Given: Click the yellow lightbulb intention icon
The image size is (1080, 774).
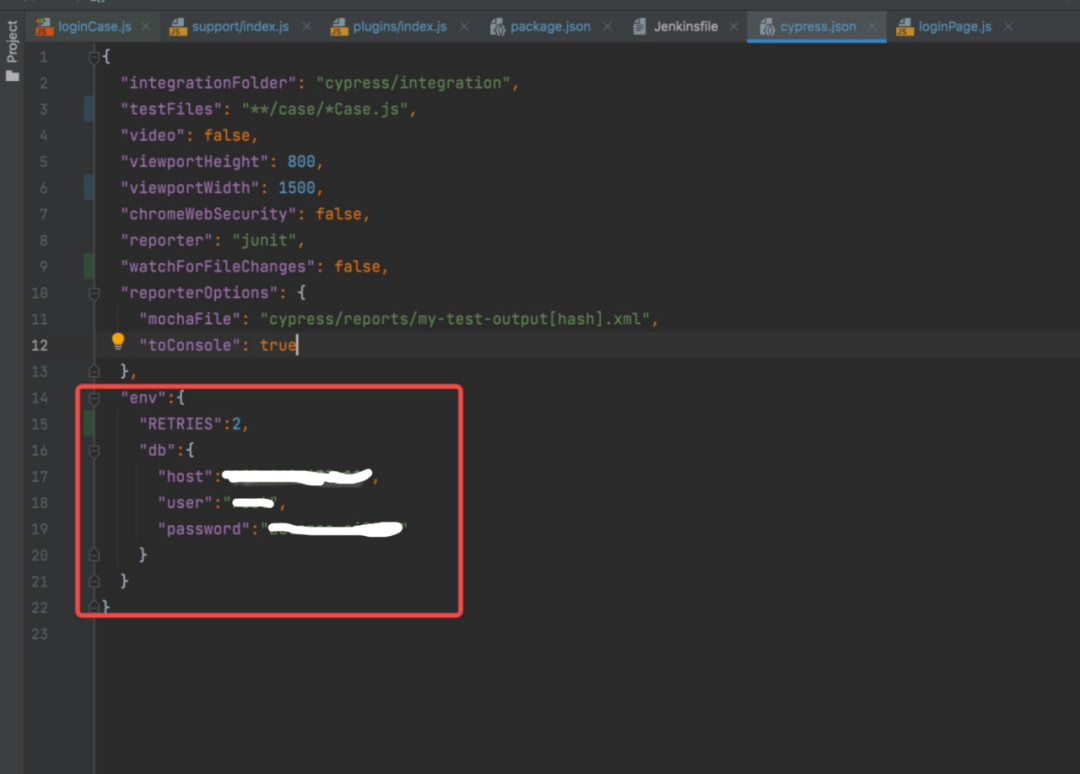Looking at the screenshot, I should coord(118,341).
